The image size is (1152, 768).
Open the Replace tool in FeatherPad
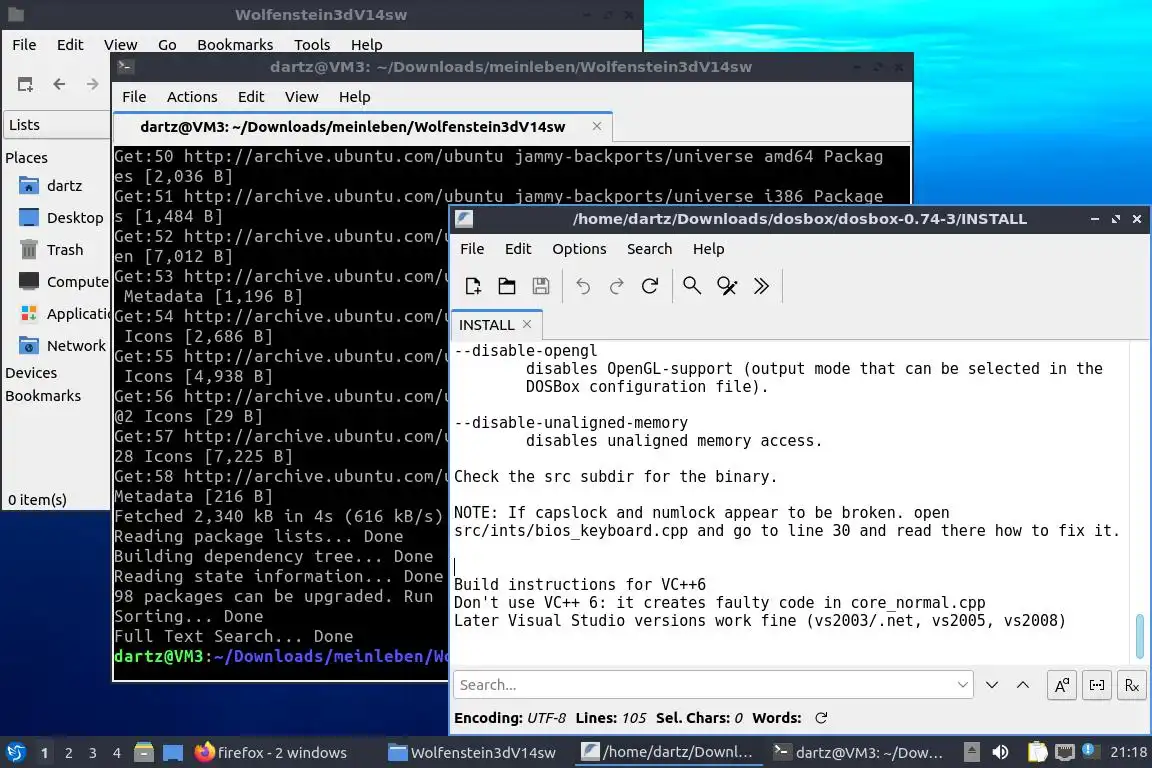coord(727,286)
